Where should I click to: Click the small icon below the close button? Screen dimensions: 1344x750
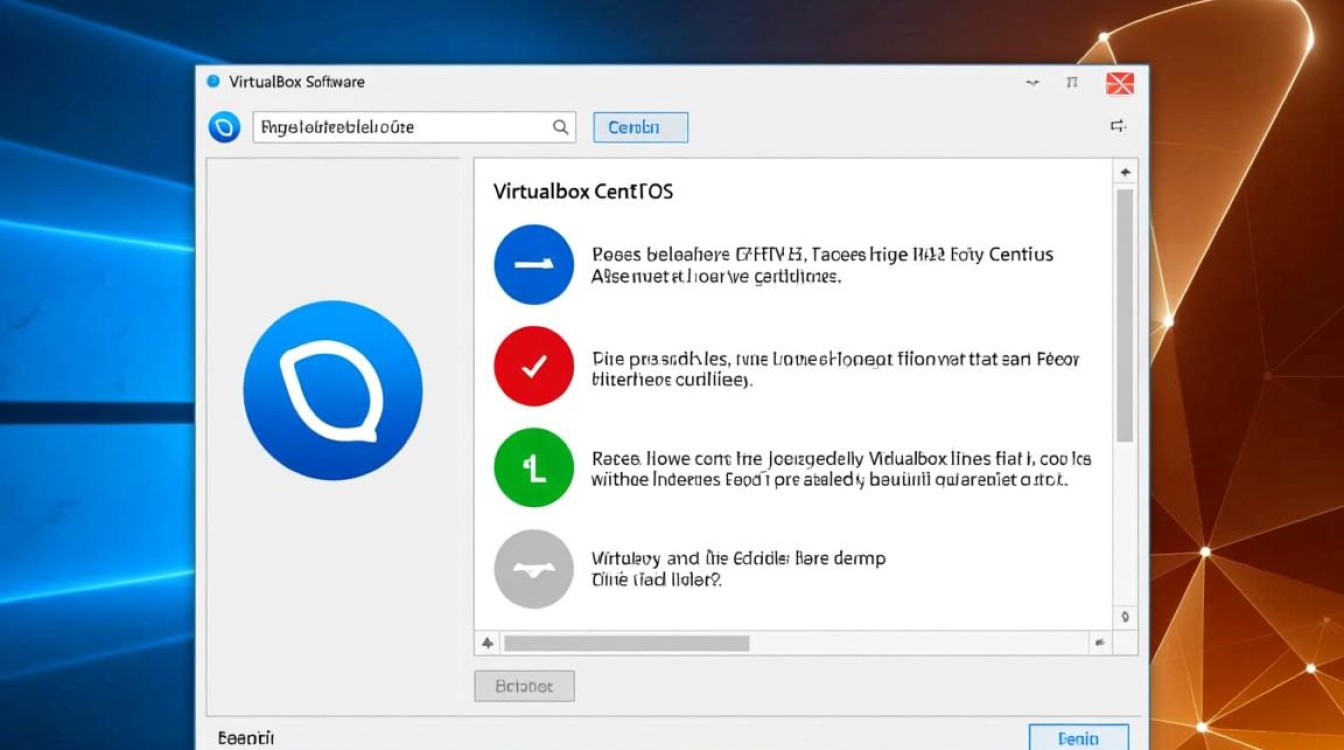tap(1118, 126)
